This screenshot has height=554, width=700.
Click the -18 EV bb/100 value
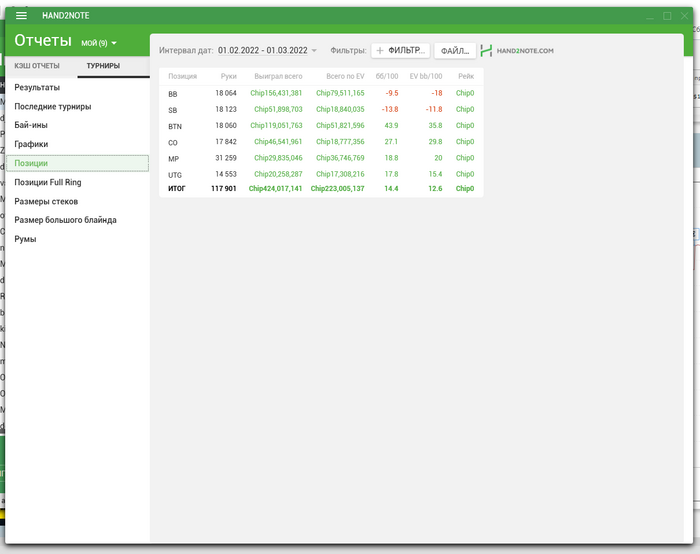point(437,93)
